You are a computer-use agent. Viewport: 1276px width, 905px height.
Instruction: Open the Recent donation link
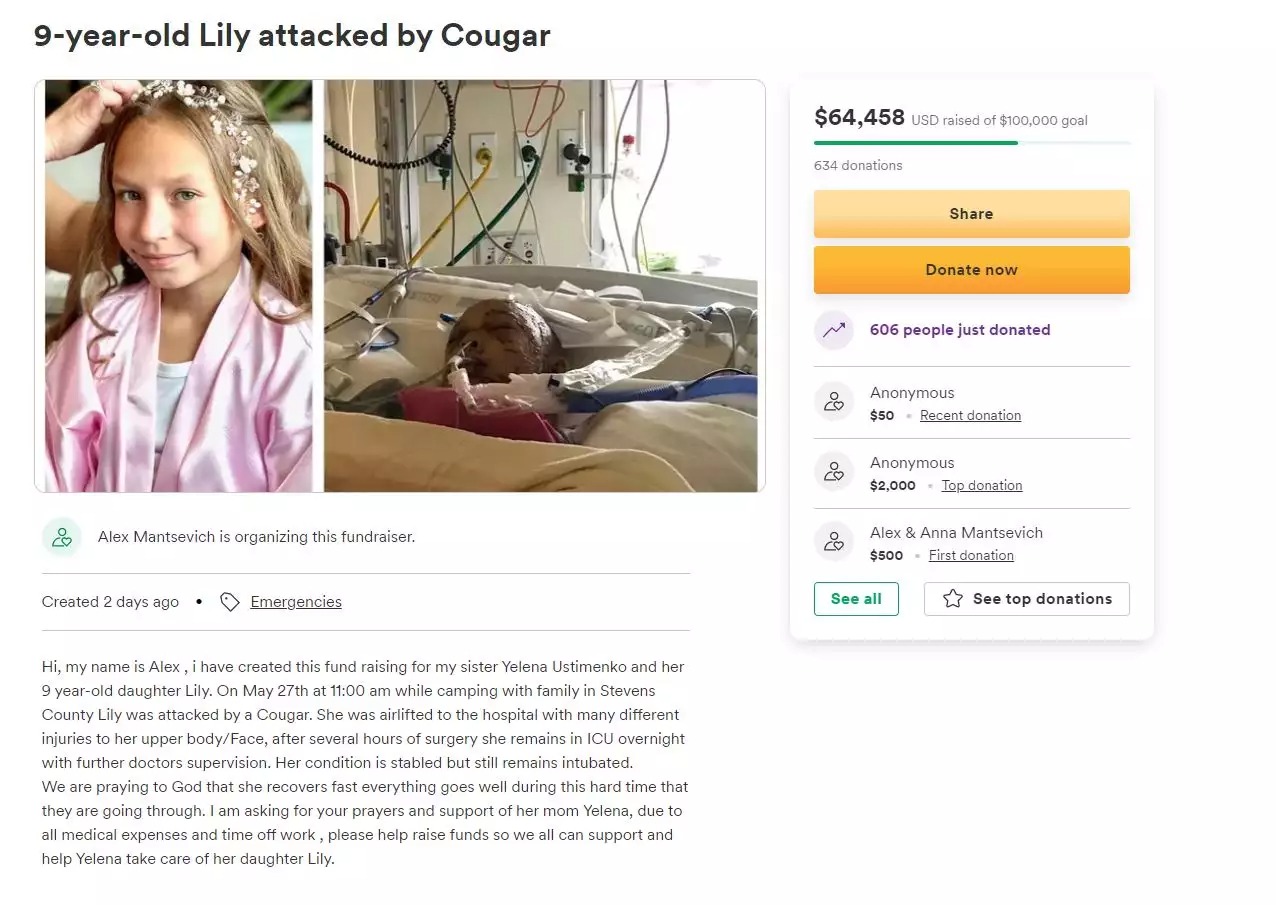[970, 416]
